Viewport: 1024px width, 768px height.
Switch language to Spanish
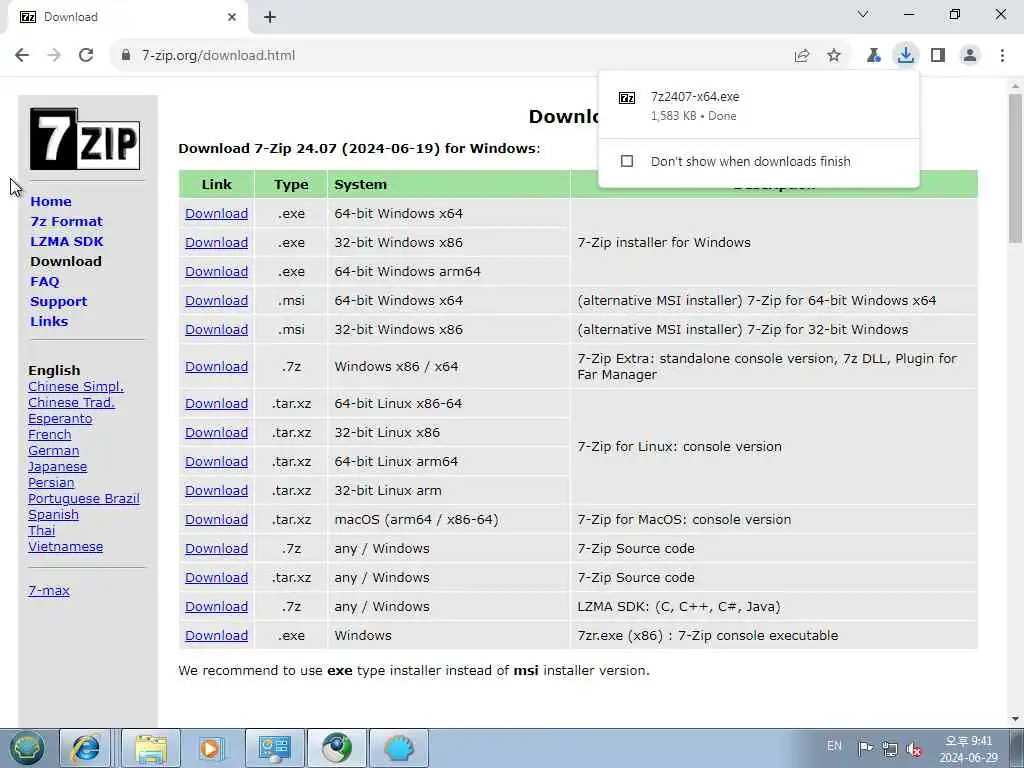54,515
